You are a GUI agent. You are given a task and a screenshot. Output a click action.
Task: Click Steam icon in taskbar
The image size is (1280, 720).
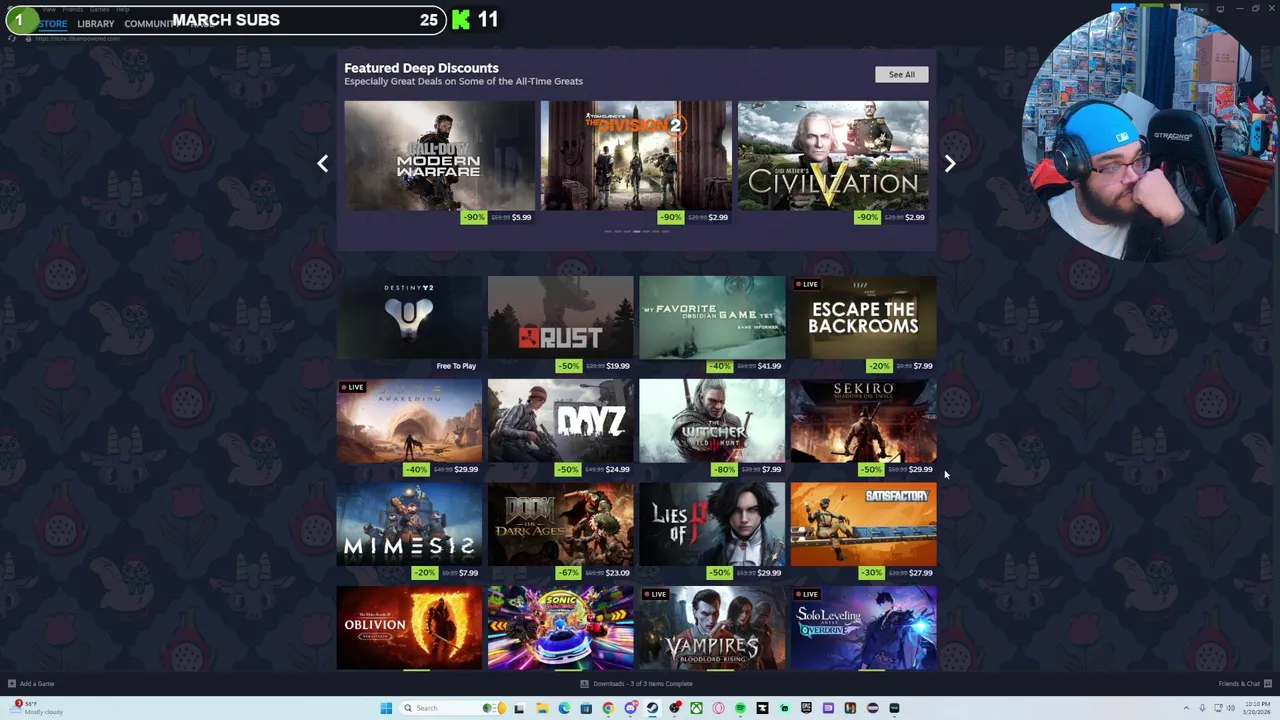coord(652,708)
